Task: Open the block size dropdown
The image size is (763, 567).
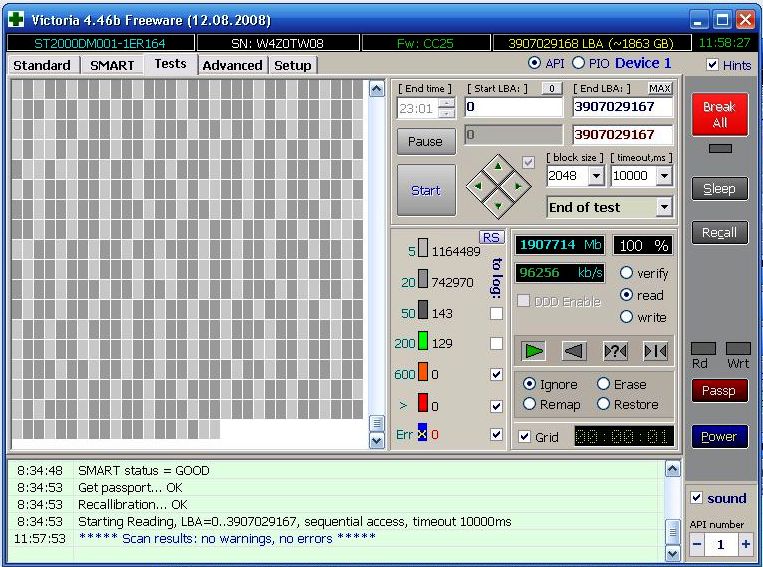Action: click(596, 176)
